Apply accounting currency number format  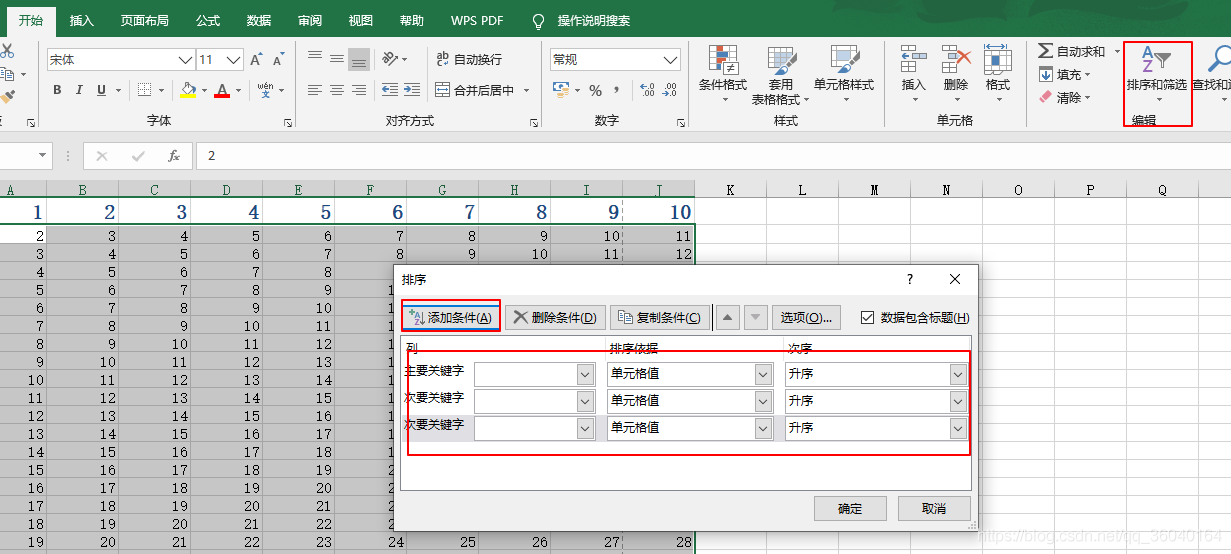(x=559, y=90)
